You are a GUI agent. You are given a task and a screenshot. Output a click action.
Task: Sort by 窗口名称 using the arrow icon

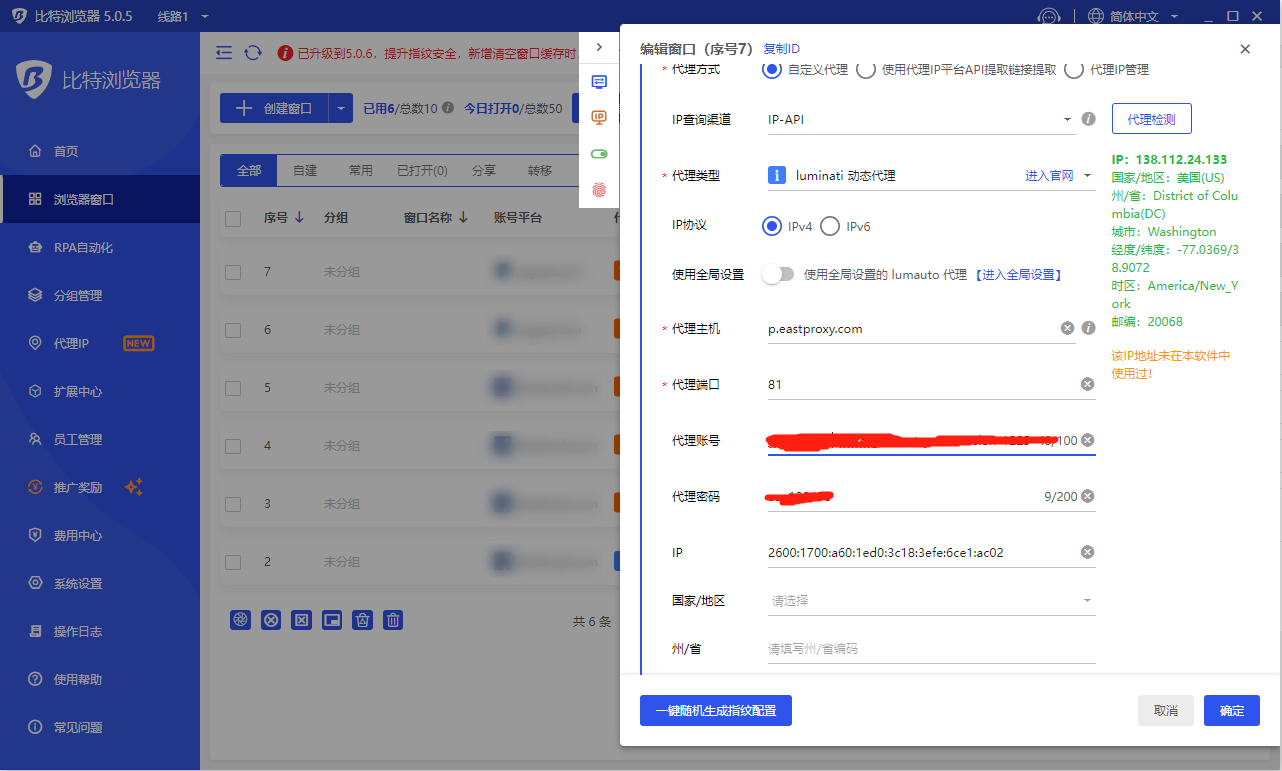463,217
